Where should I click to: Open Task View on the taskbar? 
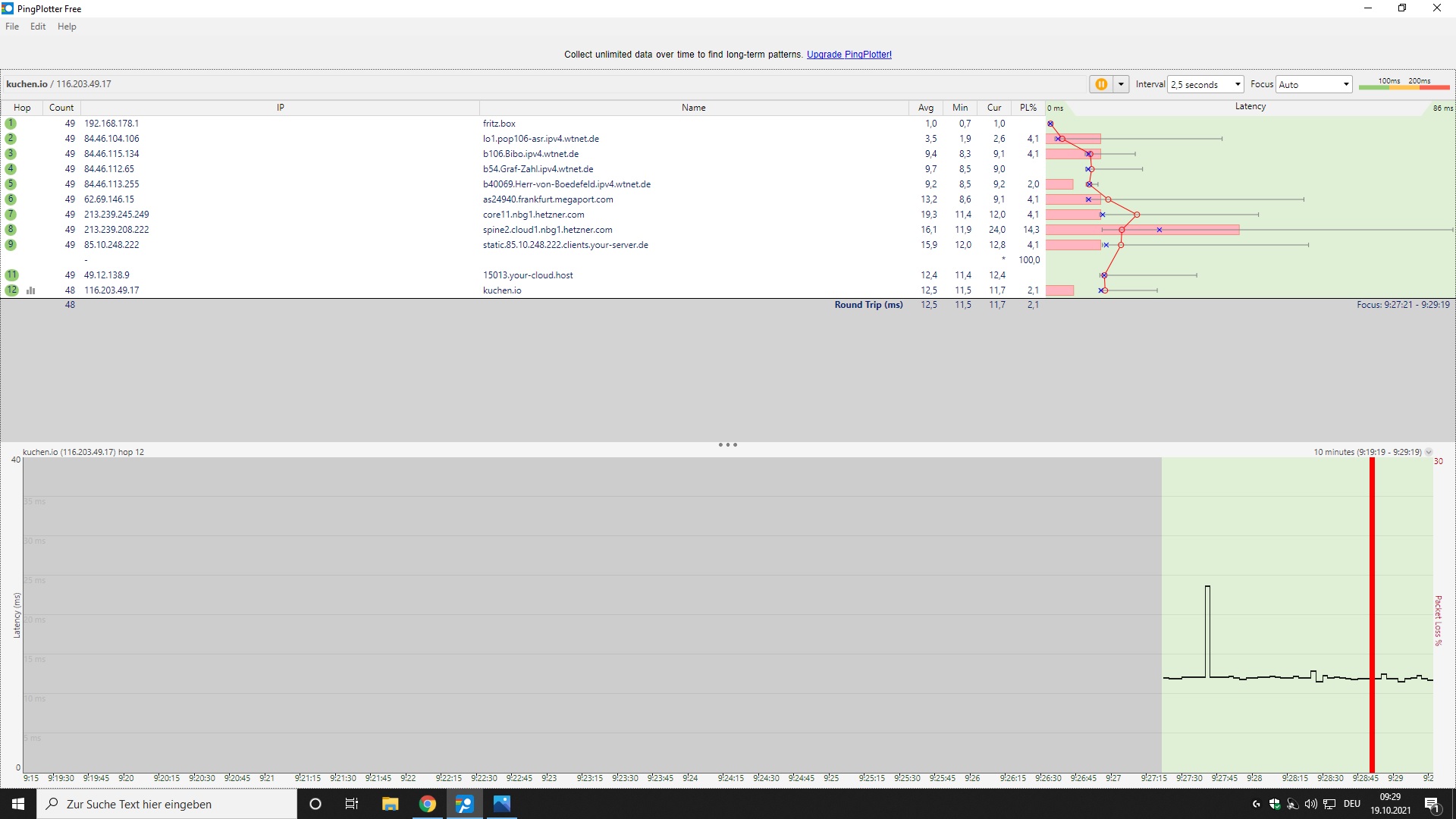point(352,804)
